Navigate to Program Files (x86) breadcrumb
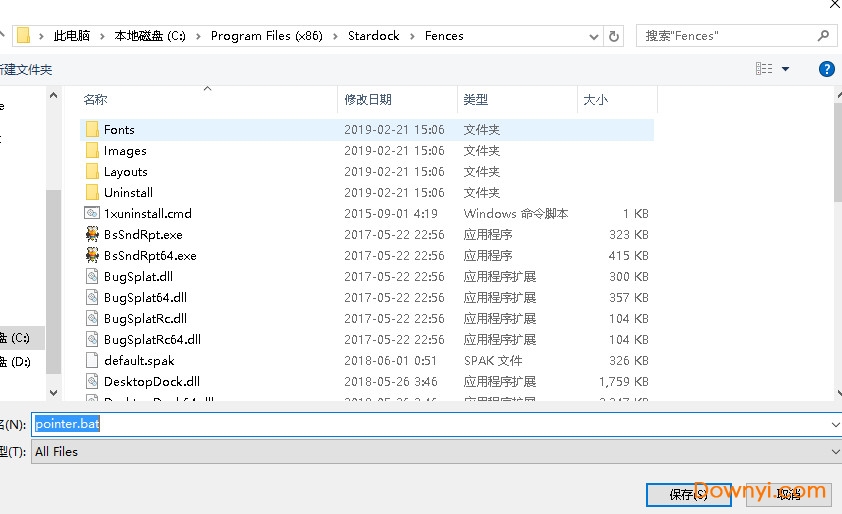This screenshot has width=842, height=514. click(x=264, y=36)
